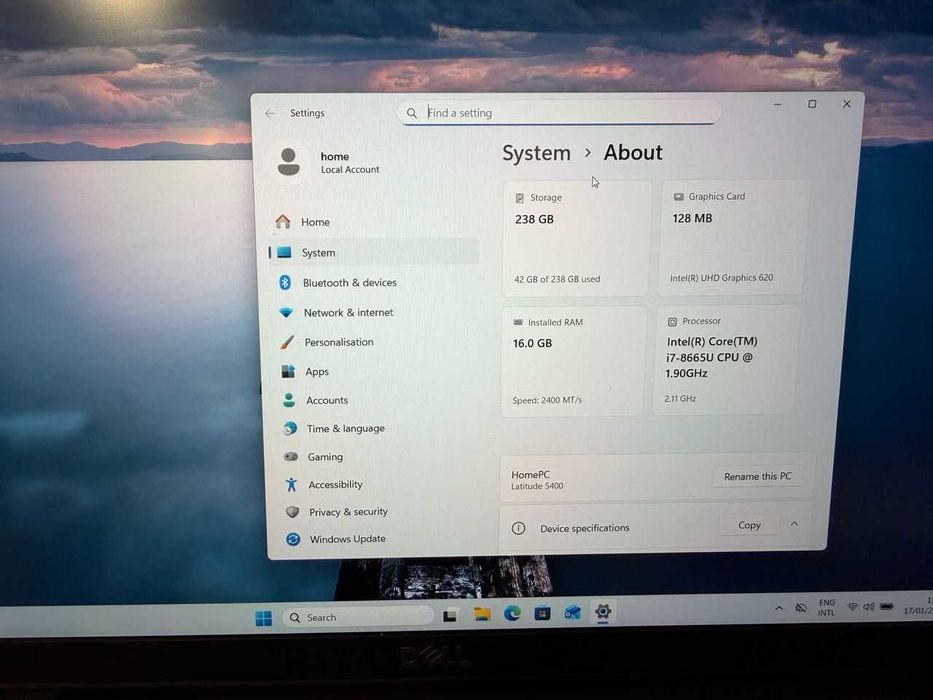Focus the Find a setting search box
The image size is (933, 700).
coord(559,112)
